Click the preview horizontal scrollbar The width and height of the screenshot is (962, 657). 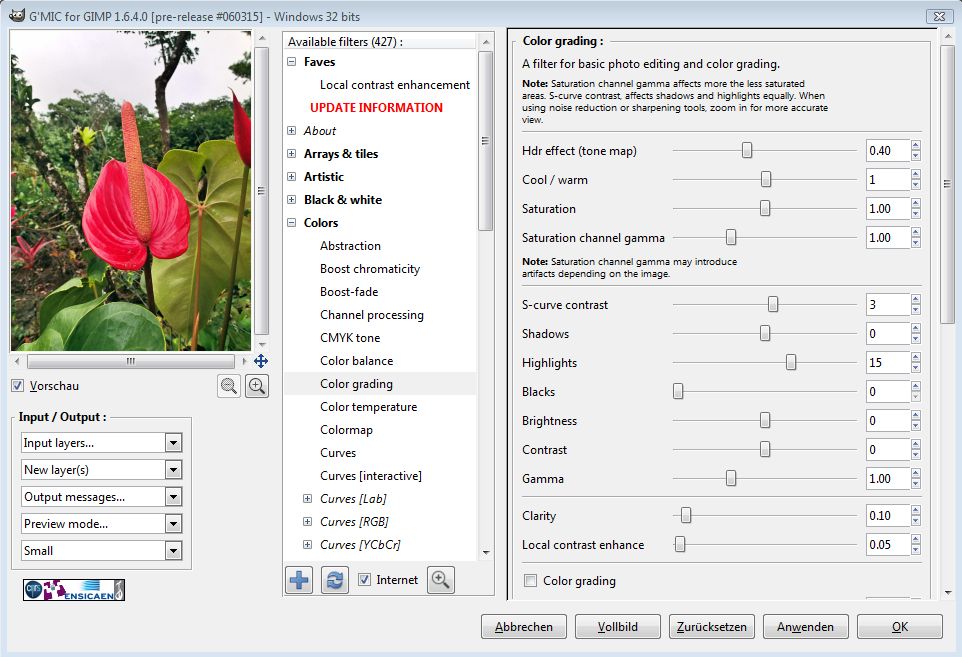(x=131, y=361)
